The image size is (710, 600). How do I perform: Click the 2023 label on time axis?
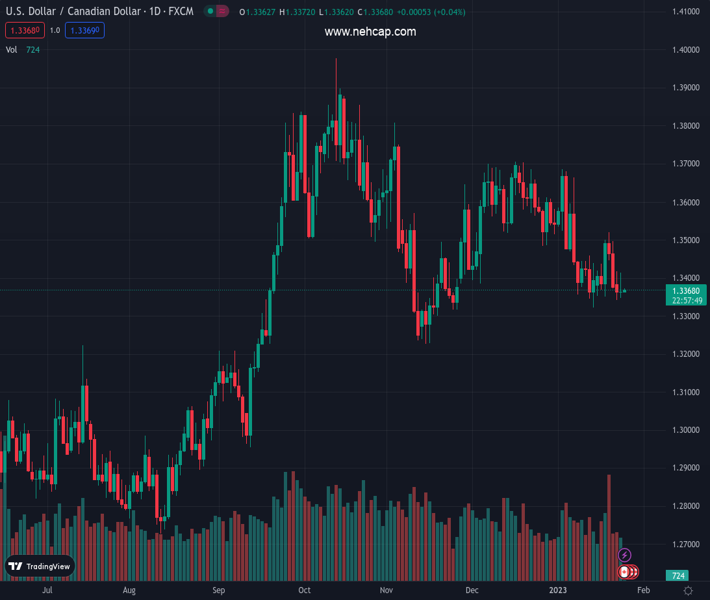tap(558, 590)
